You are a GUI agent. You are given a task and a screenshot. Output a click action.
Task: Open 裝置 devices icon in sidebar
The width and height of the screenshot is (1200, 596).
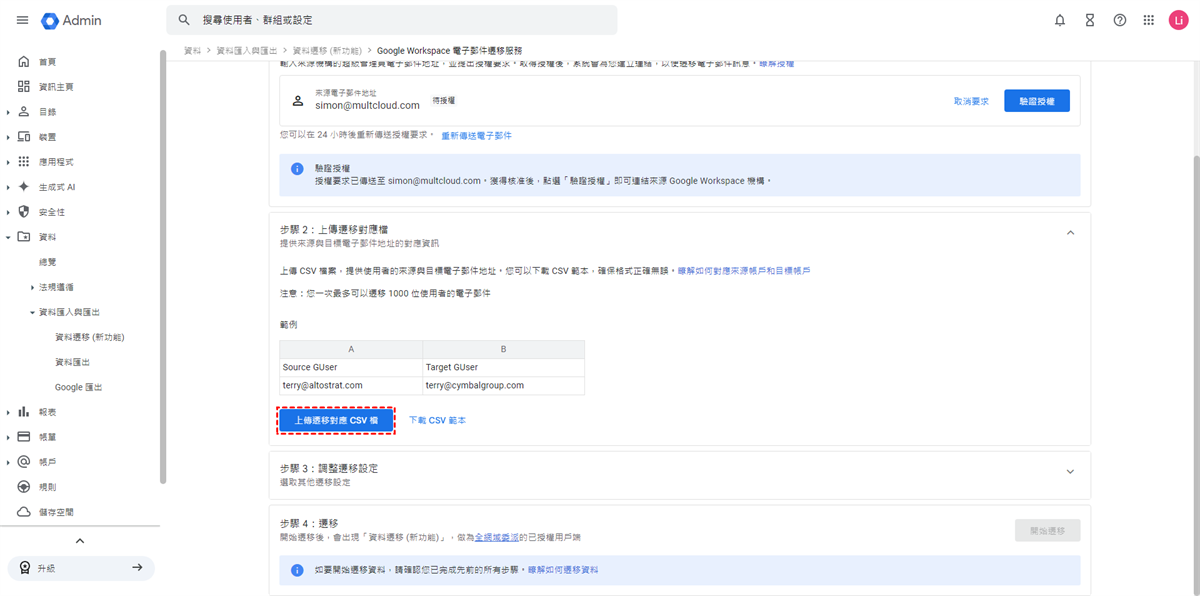coord(24,136)
